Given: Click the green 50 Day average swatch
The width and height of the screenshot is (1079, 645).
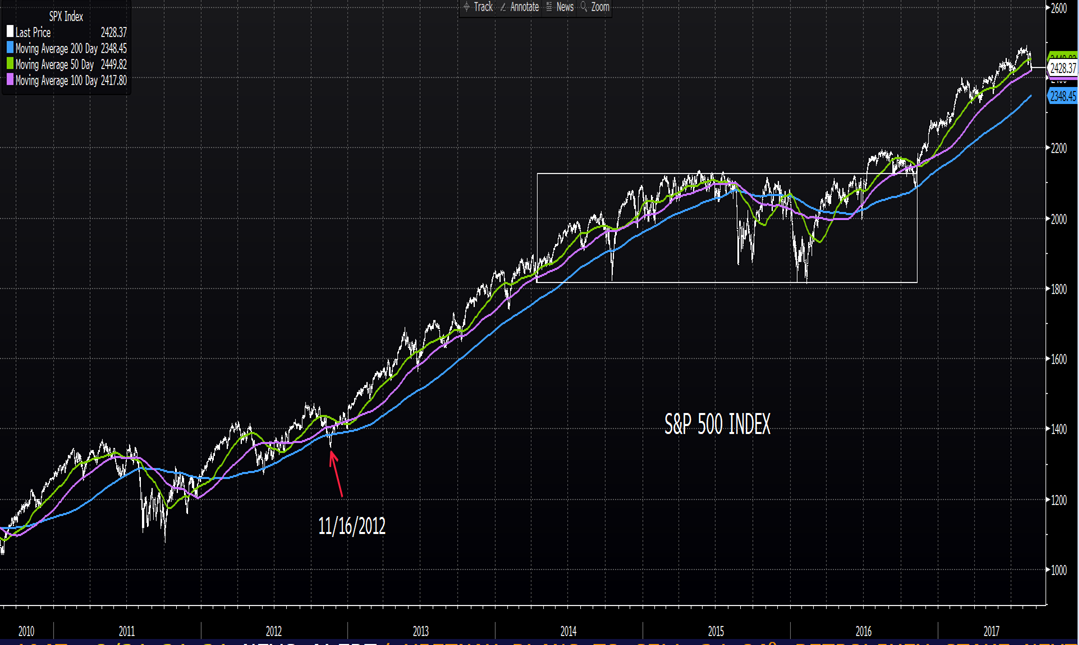Looking at the screenshot, I should pyautogui.click(x=10, y=64).
